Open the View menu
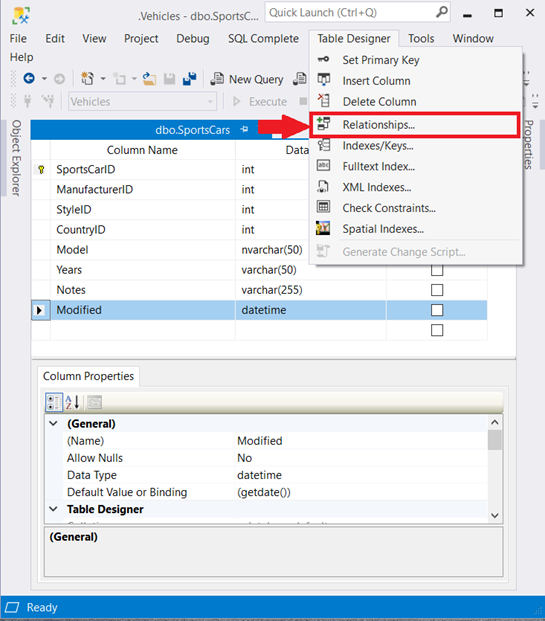This screenshot has width=545, height=621. coord(94,38)
